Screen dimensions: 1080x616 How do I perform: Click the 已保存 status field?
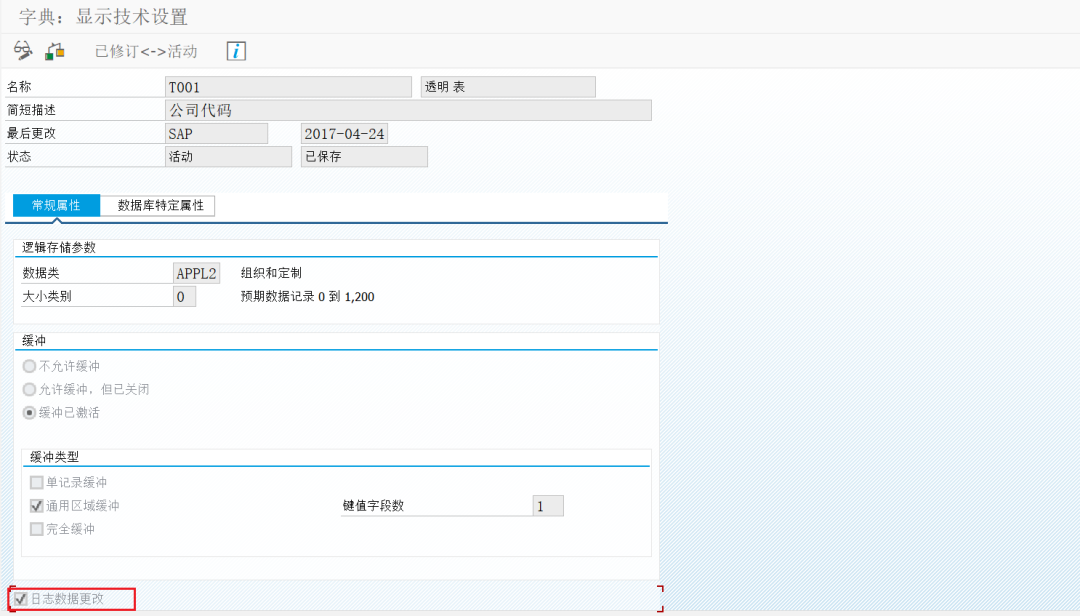pyautogui.click(x=364, y=156)
